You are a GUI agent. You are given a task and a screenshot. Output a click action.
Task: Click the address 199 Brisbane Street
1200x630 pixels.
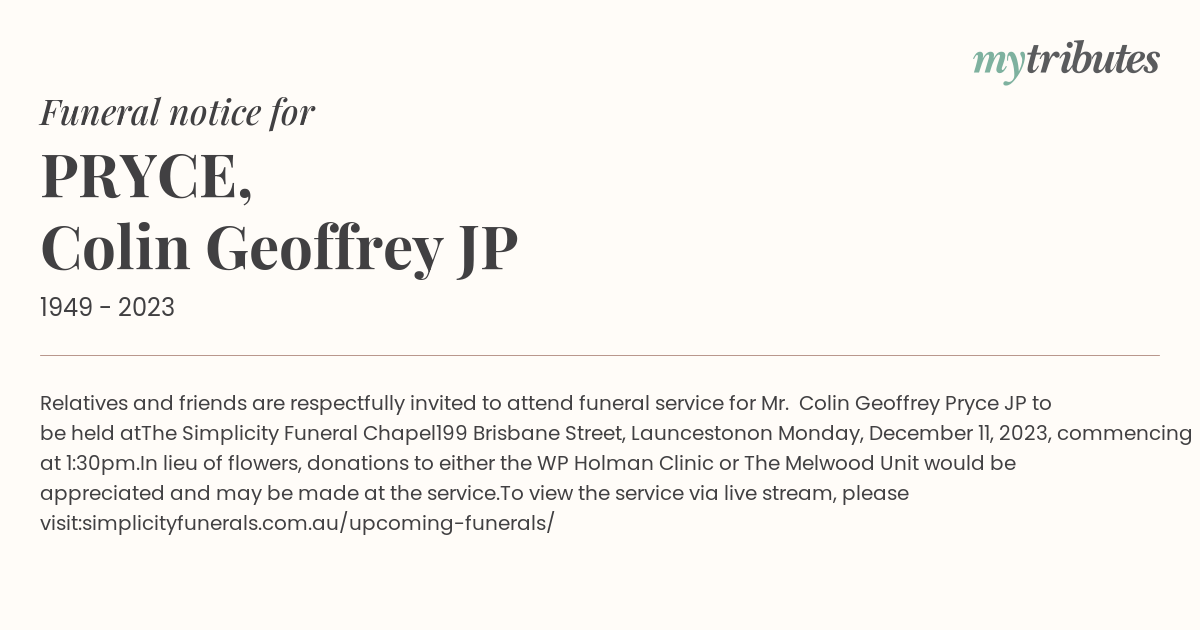529,433
